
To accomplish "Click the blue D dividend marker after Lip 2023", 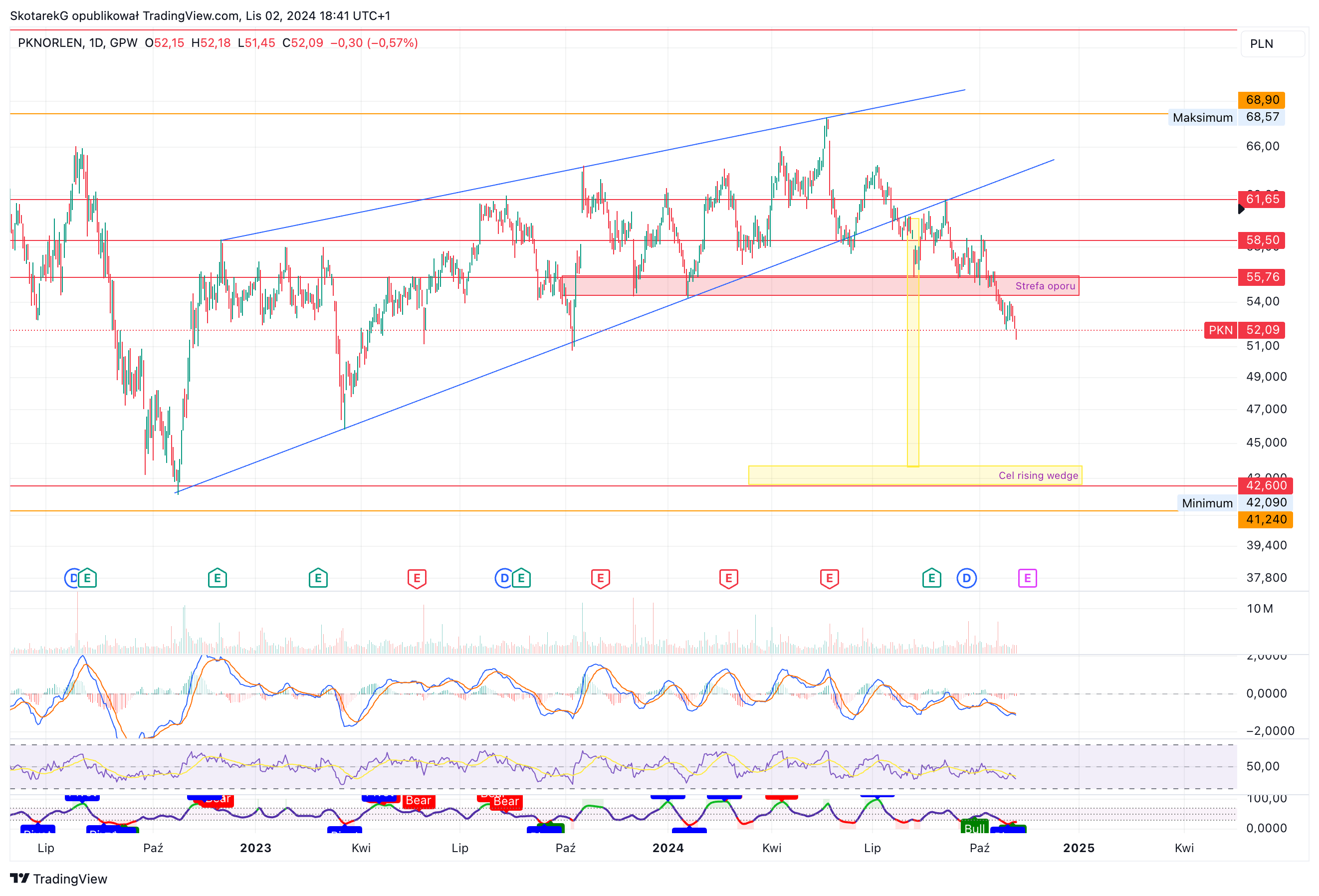I will click(503, 578).
